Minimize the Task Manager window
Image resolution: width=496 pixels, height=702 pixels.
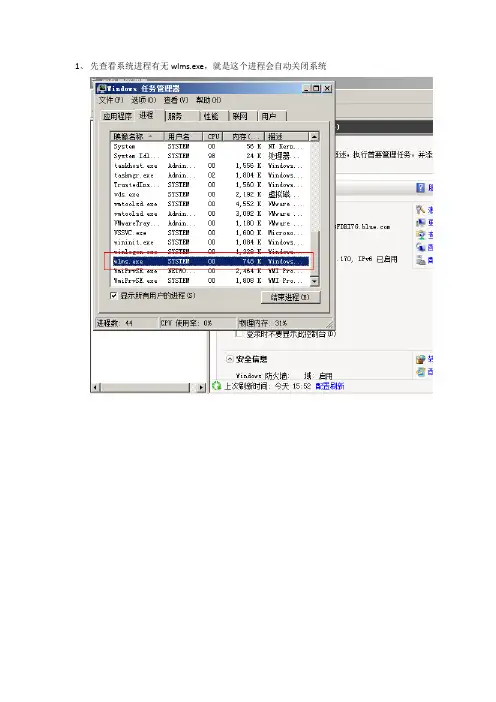[x=307, y=89]
